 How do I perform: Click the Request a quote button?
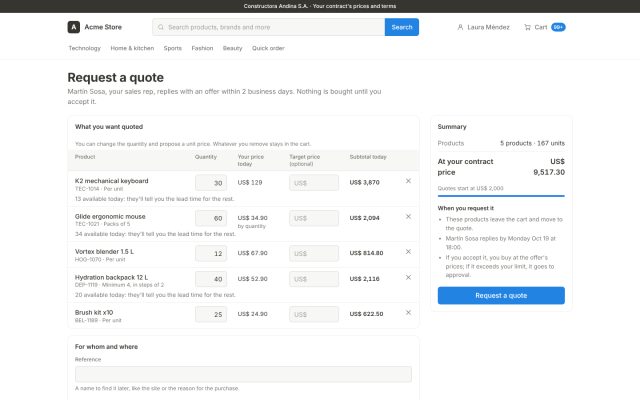(501, 296)
